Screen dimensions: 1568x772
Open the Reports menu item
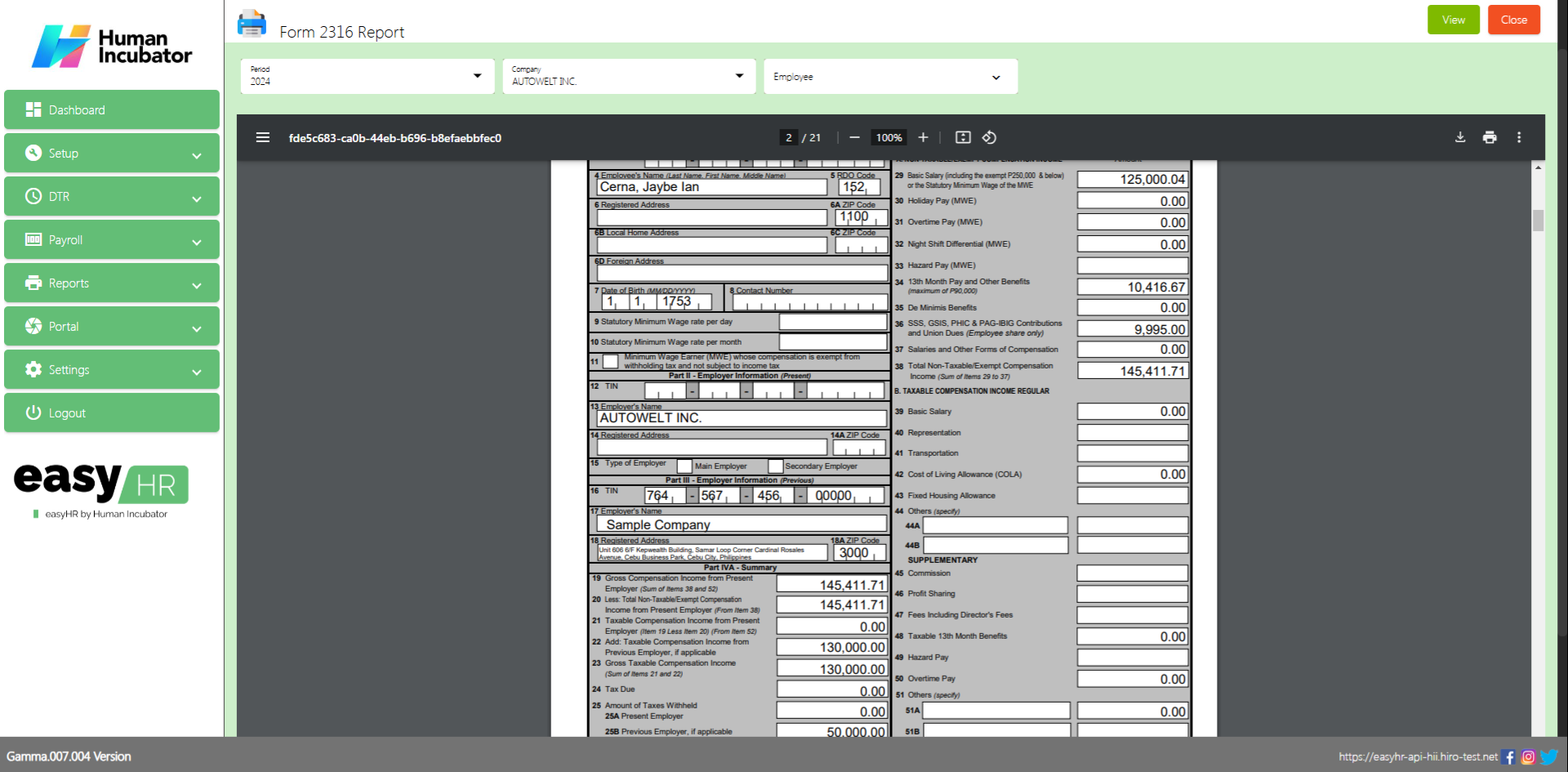(112, 283)
